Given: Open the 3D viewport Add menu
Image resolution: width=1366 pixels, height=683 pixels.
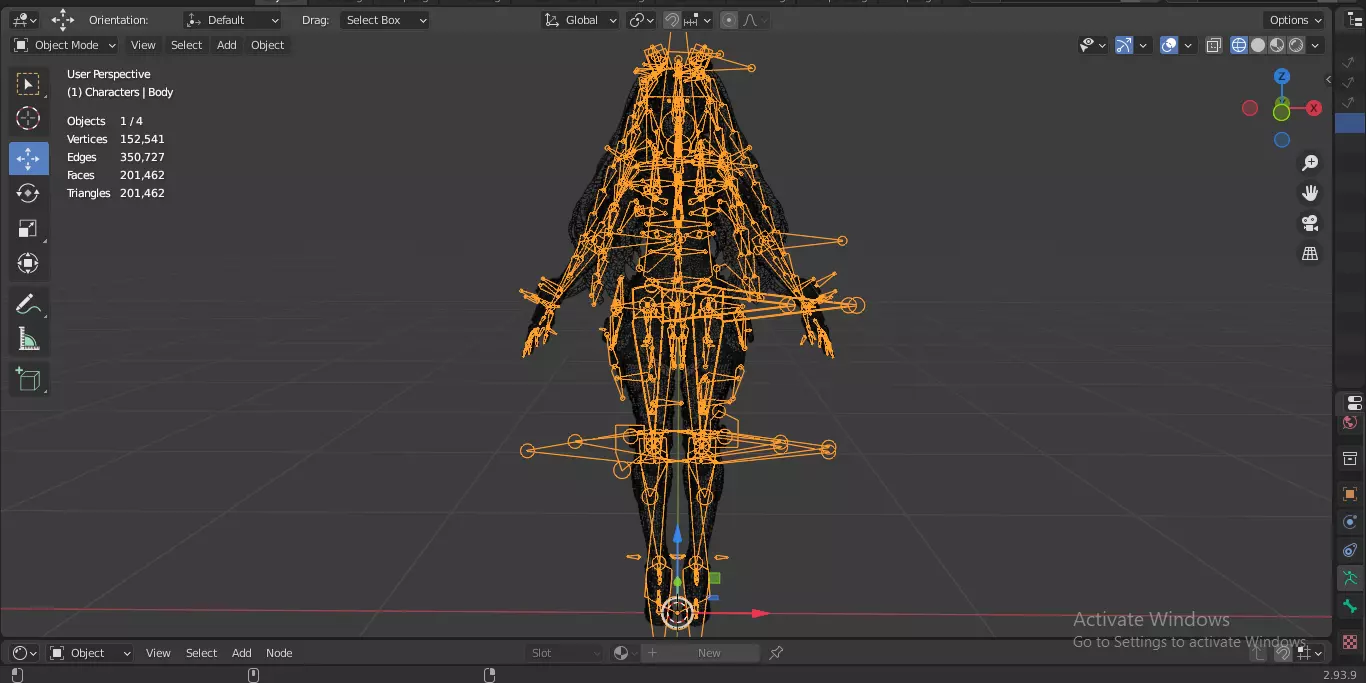Looking at the screenshot, I should pos(227,45).
